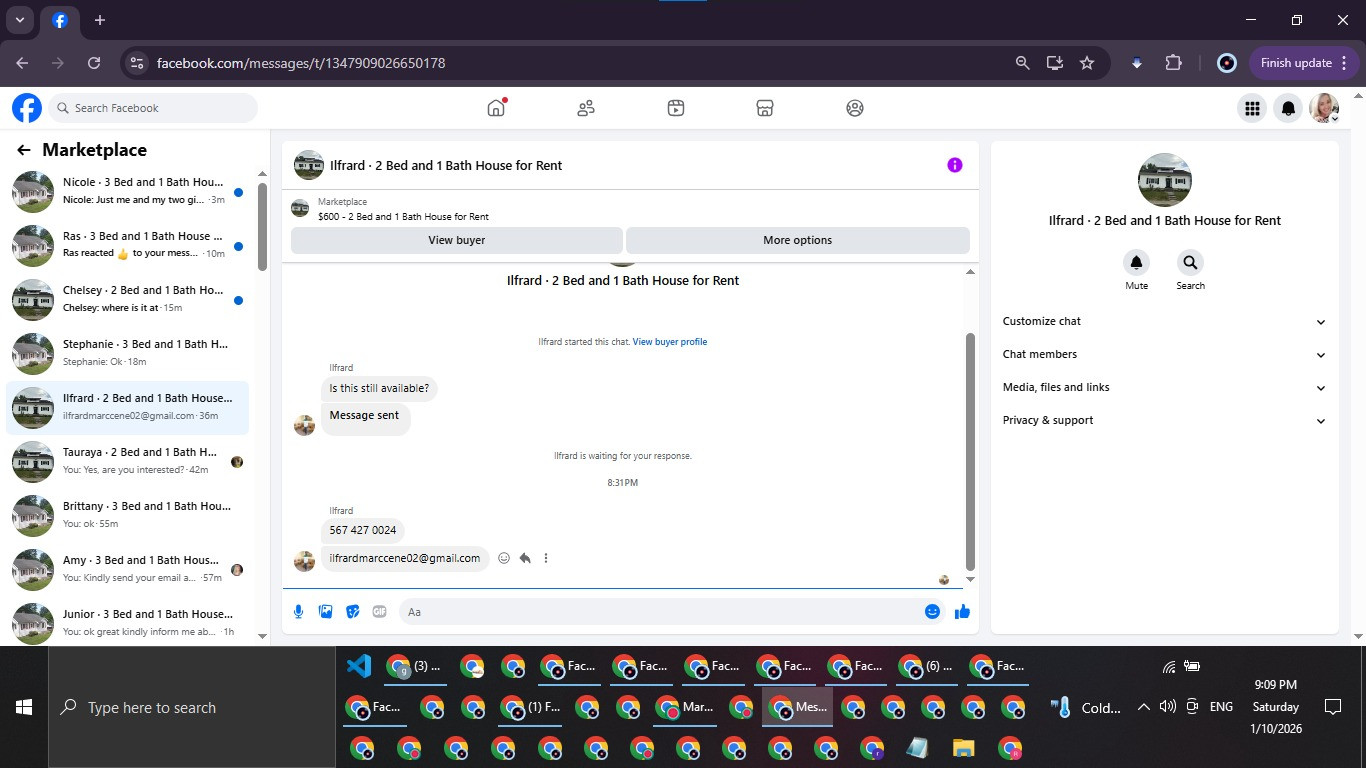Click the $600 listing title link
This screenshot has width=1366, height=768.
pyautogui.click(x=403, y=216)
